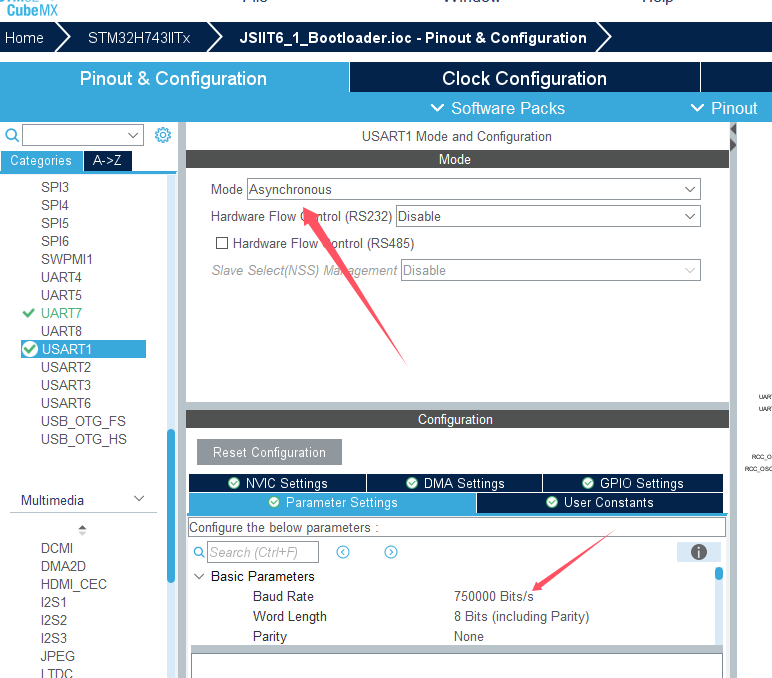
Task: Click the Baud Rate value 750000 Bits/s
Action: tap(494, 596)
